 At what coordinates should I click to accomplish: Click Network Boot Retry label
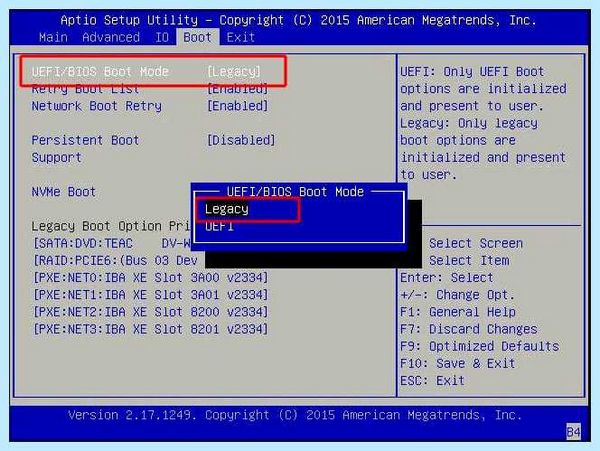pyautogui.click(x=97, y=106)
